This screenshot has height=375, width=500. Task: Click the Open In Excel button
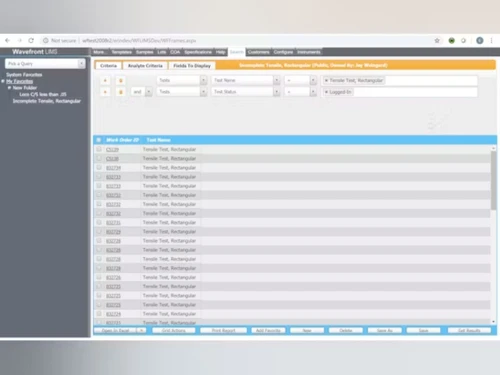115,330
